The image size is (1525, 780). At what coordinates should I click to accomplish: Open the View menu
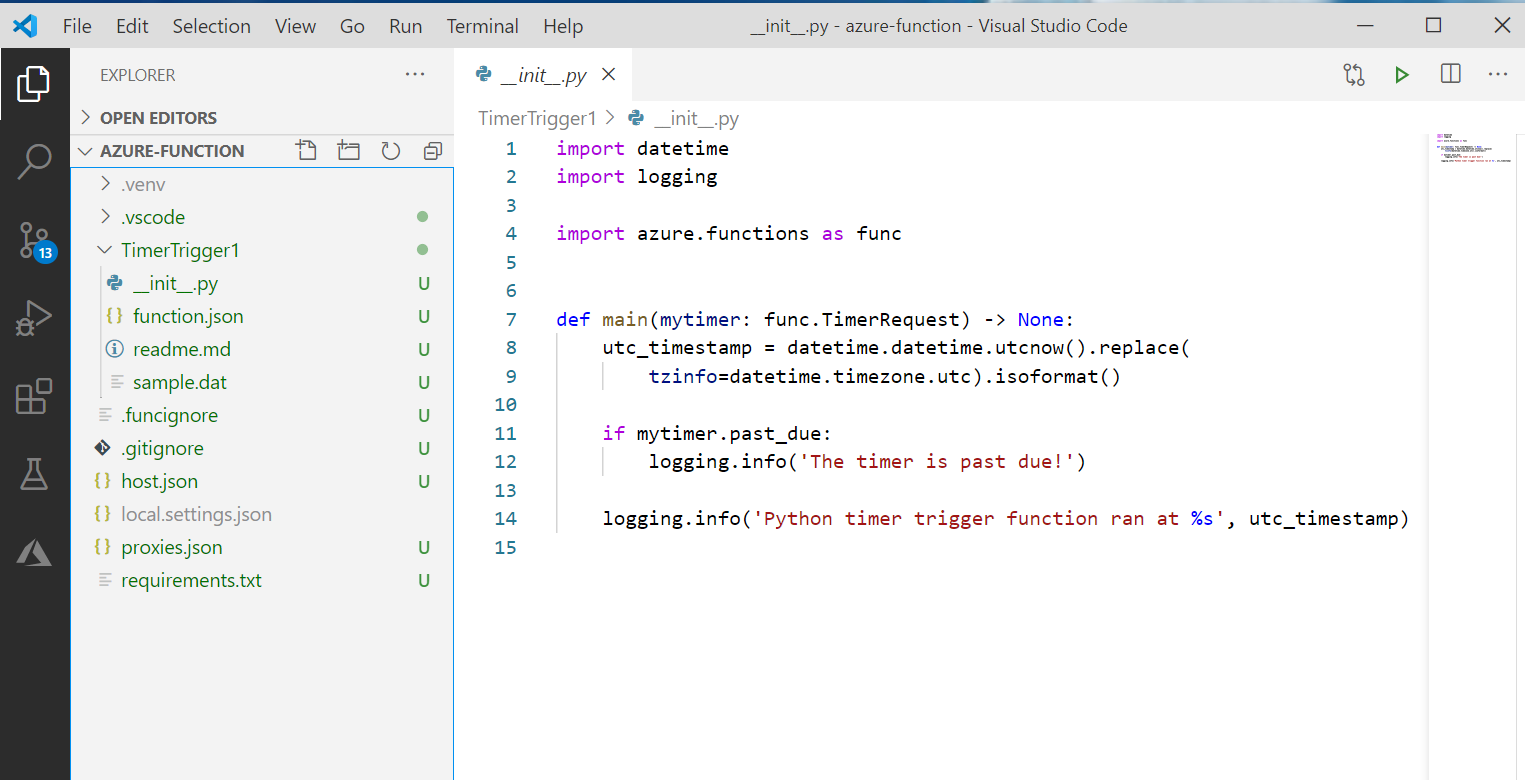coord(296,26)
